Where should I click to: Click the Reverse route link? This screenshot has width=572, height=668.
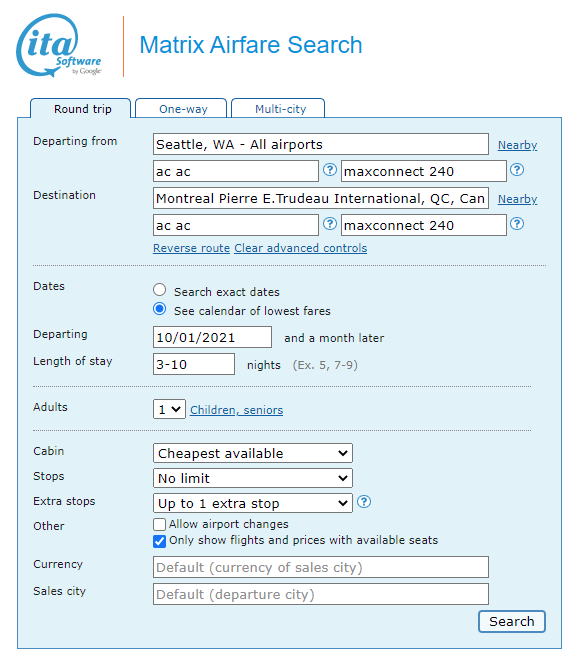[191, 248]
